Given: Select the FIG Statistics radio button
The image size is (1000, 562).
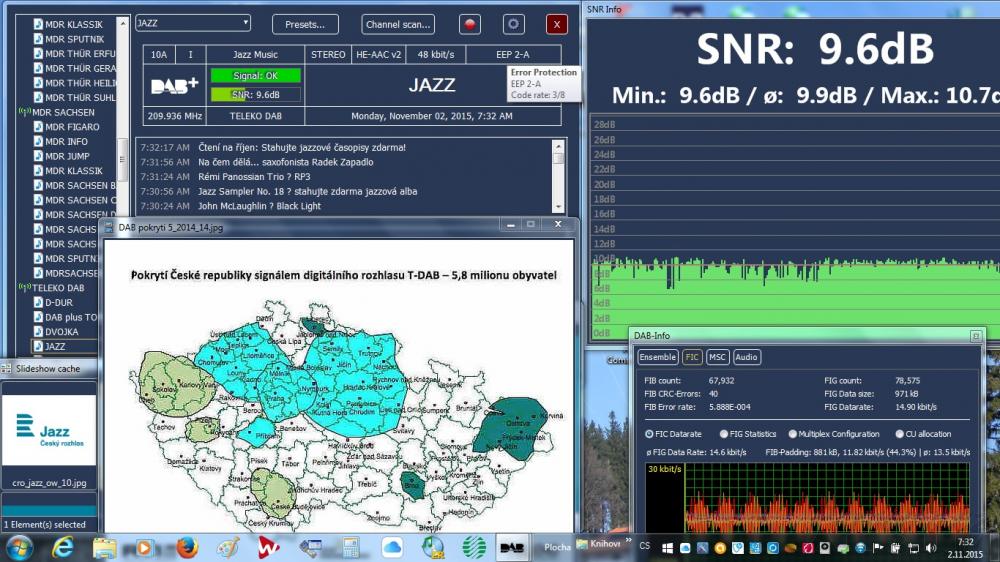Looking at the screenshot, I should point(724,434).
